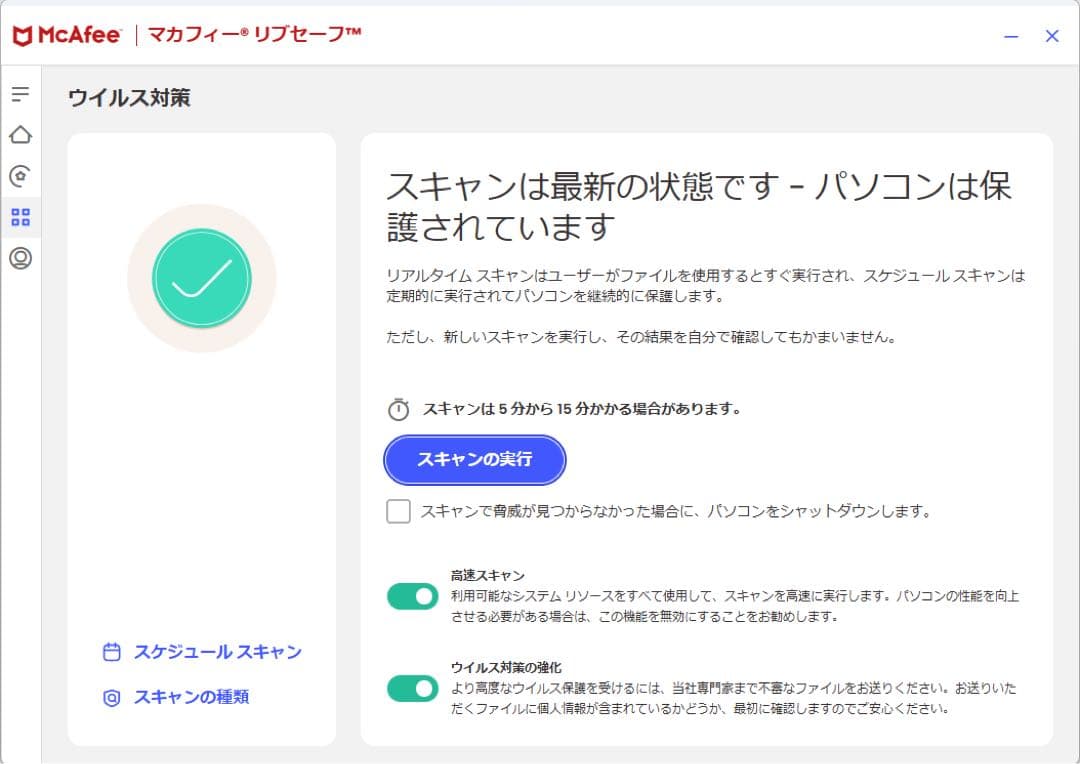The height and width of the screenshot is (764, 1080).
Task: Click the timer icon next to the scan duration note
Action: [x=398, y=408]
